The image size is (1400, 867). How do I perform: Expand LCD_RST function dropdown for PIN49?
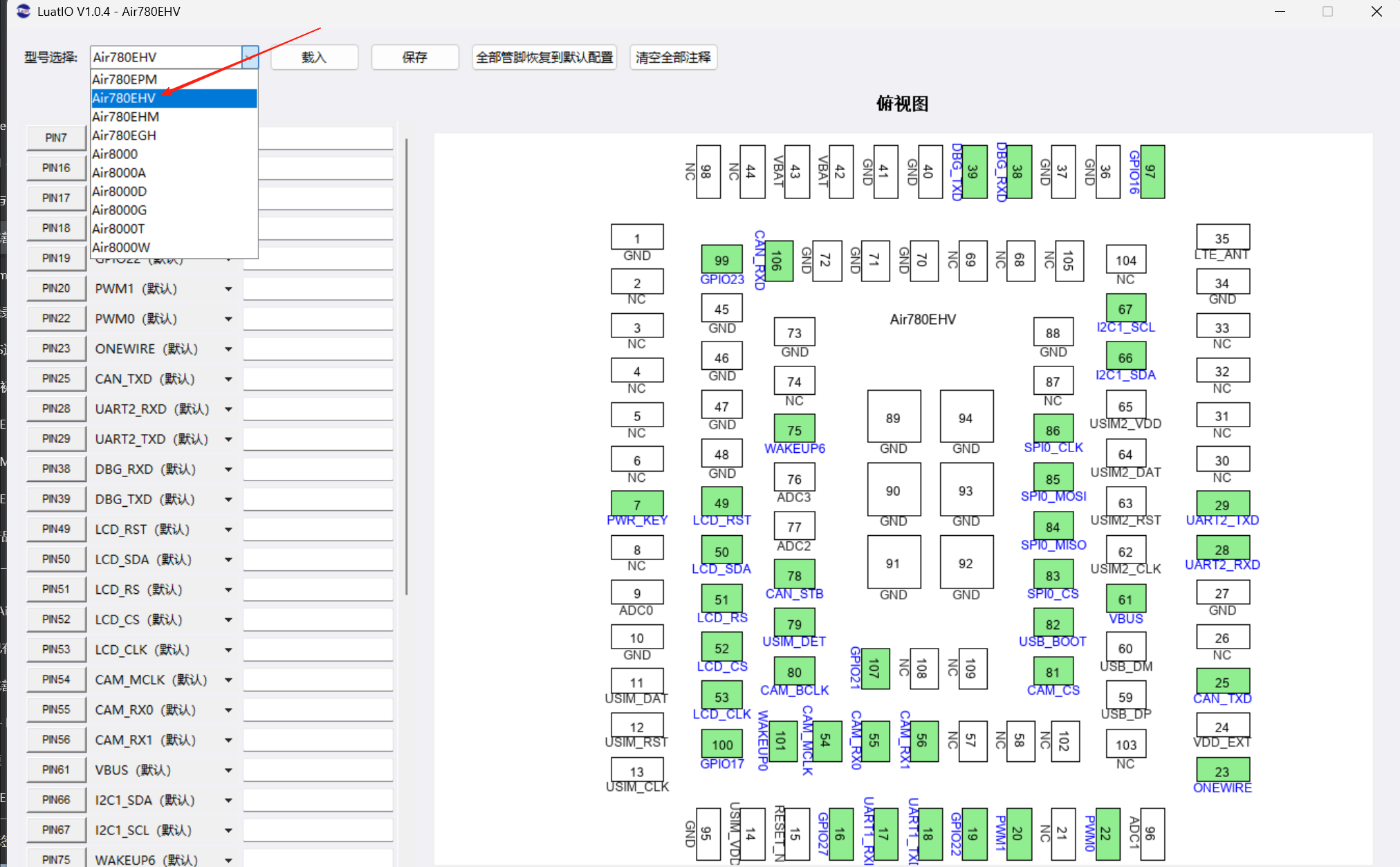click(228, 530)
